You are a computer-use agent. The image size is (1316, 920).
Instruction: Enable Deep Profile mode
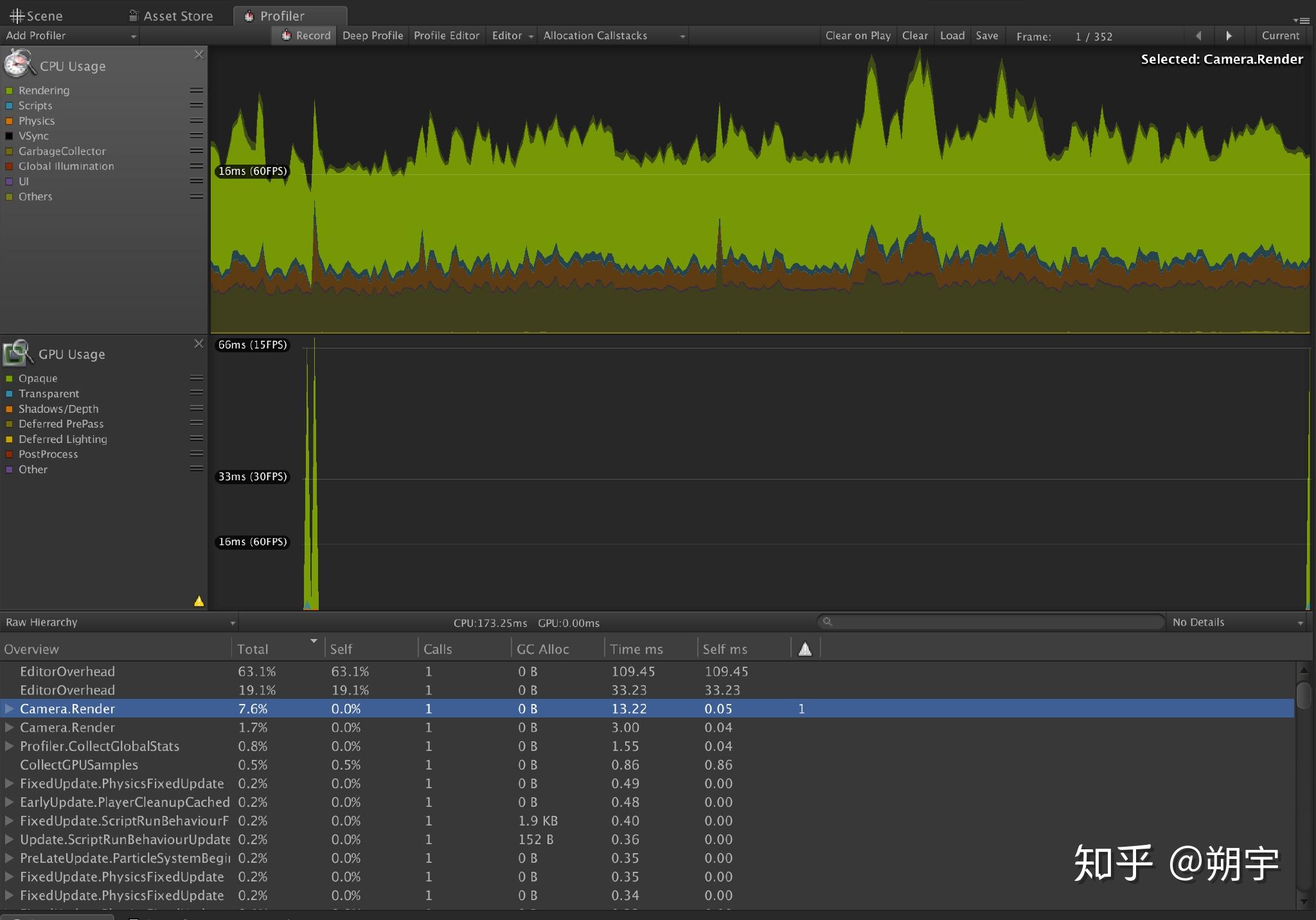click(373, 36)
